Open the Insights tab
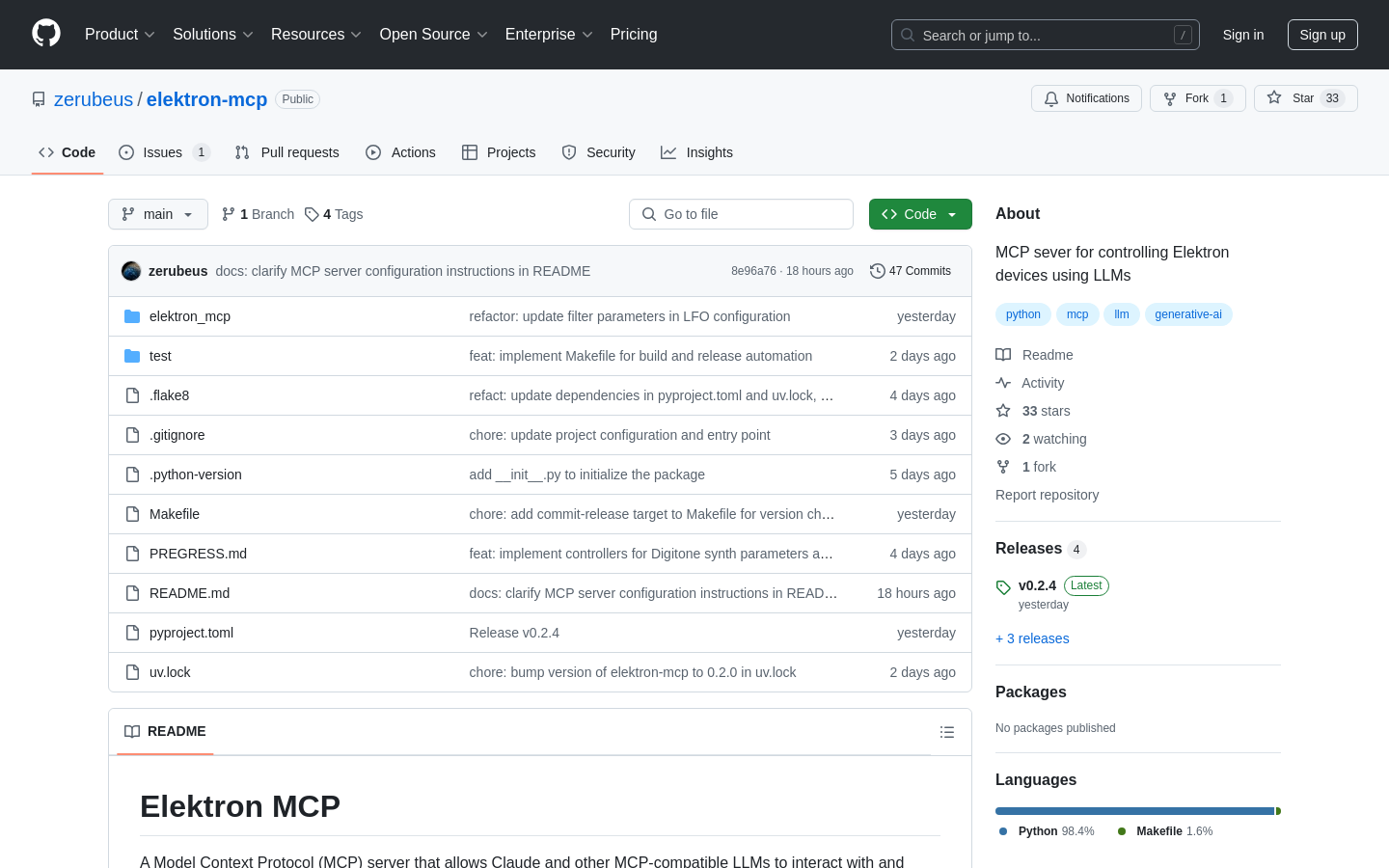This screenshot has width=1389, height=868. [696, 152]
